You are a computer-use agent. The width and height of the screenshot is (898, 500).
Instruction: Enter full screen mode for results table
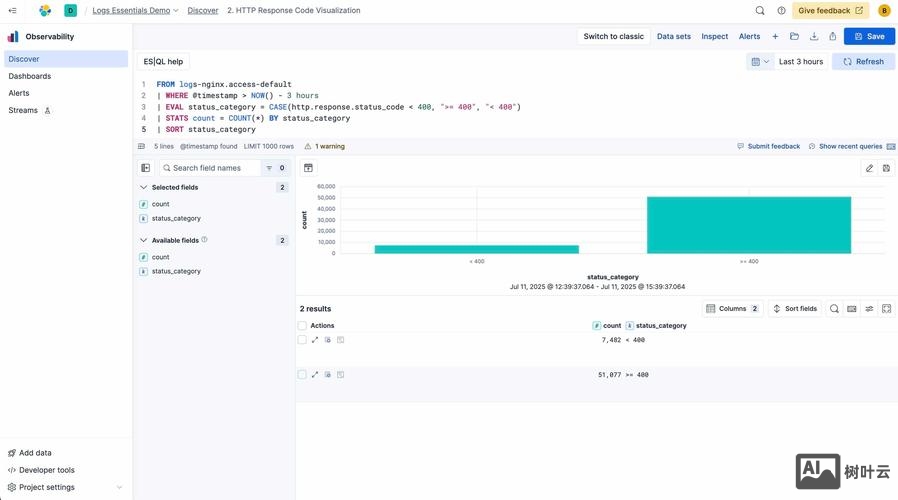[x=886, y=309]
